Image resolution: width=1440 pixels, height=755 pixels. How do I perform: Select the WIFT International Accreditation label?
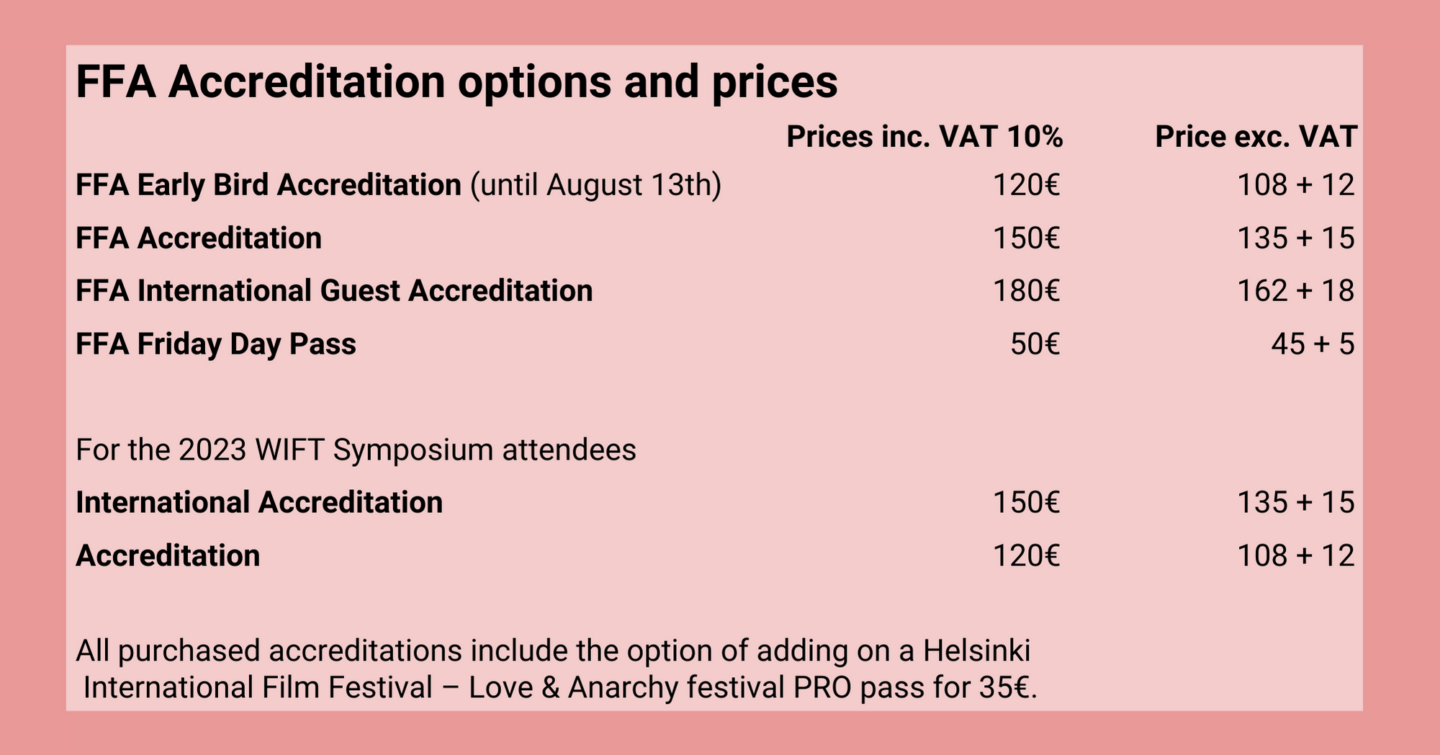click(259, 502)
